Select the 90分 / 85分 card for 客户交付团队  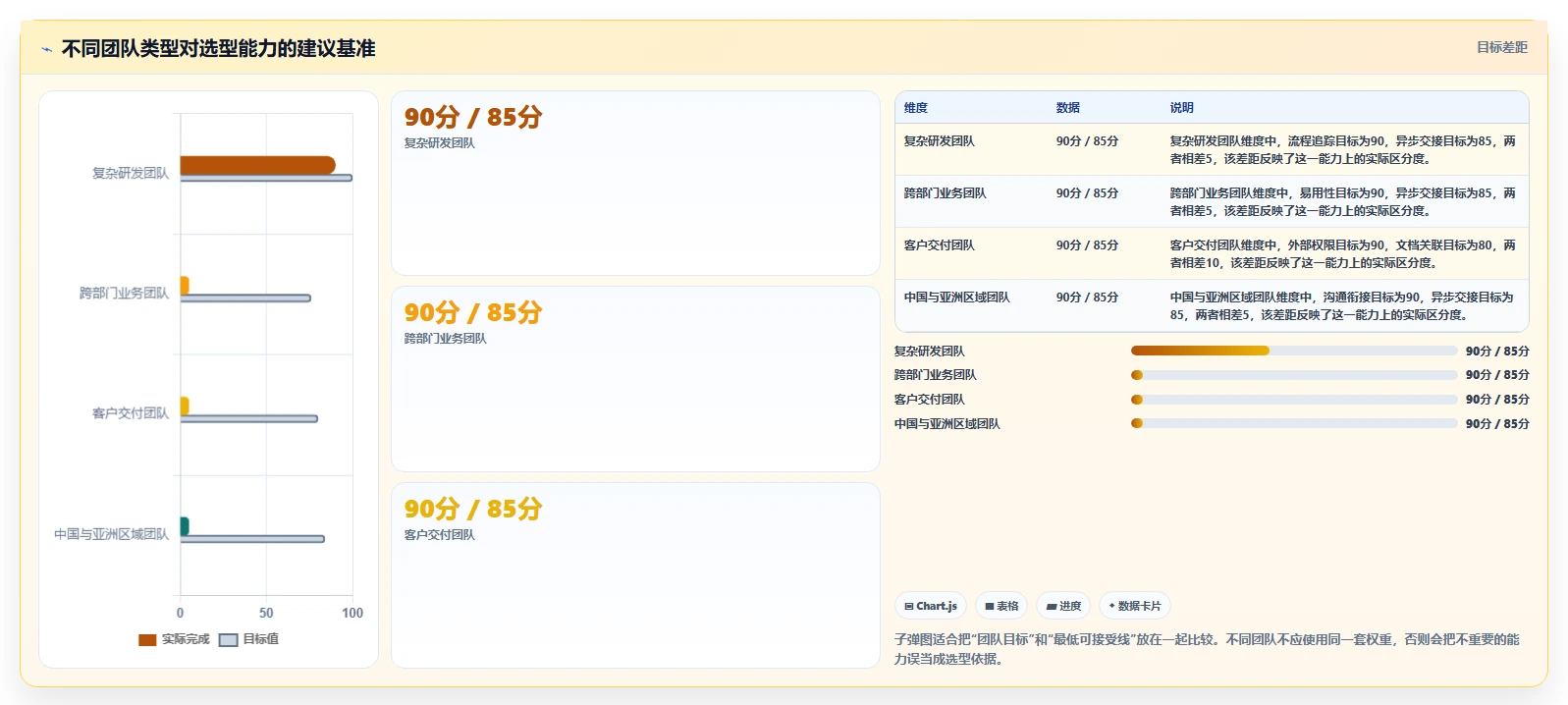click(x=635, y=575)
